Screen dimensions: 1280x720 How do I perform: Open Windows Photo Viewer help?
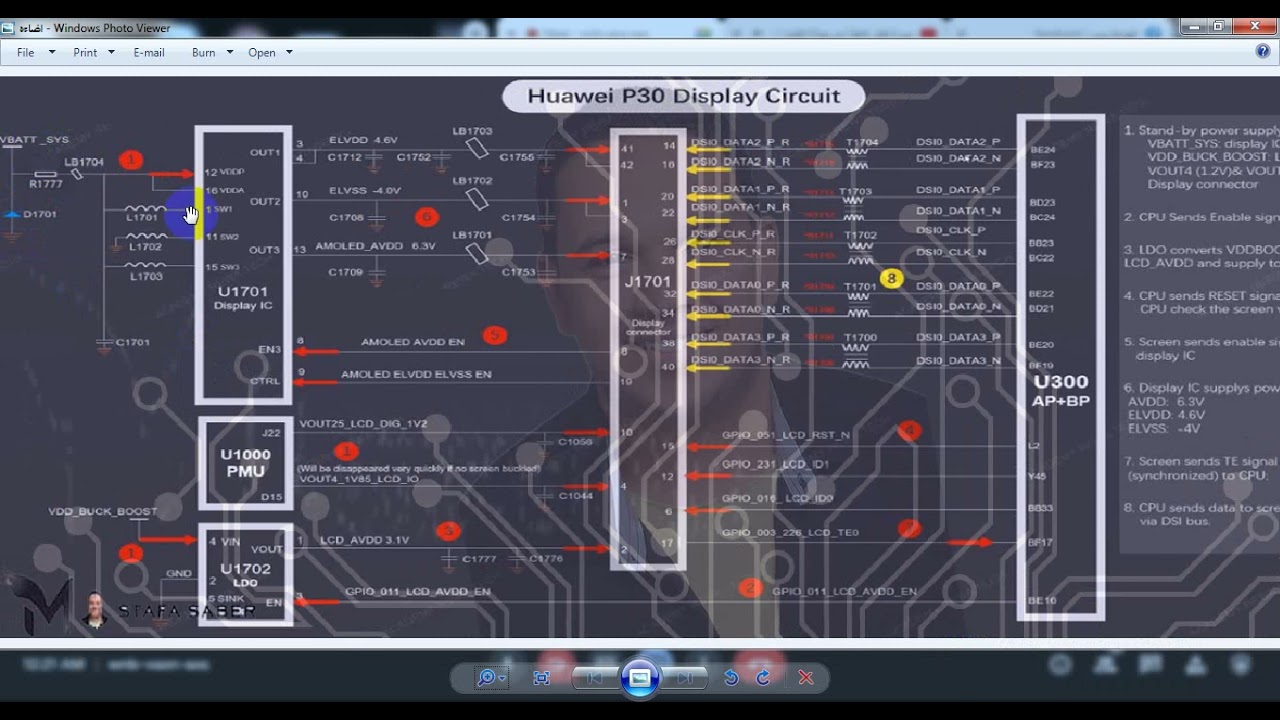coord(1263,51)
